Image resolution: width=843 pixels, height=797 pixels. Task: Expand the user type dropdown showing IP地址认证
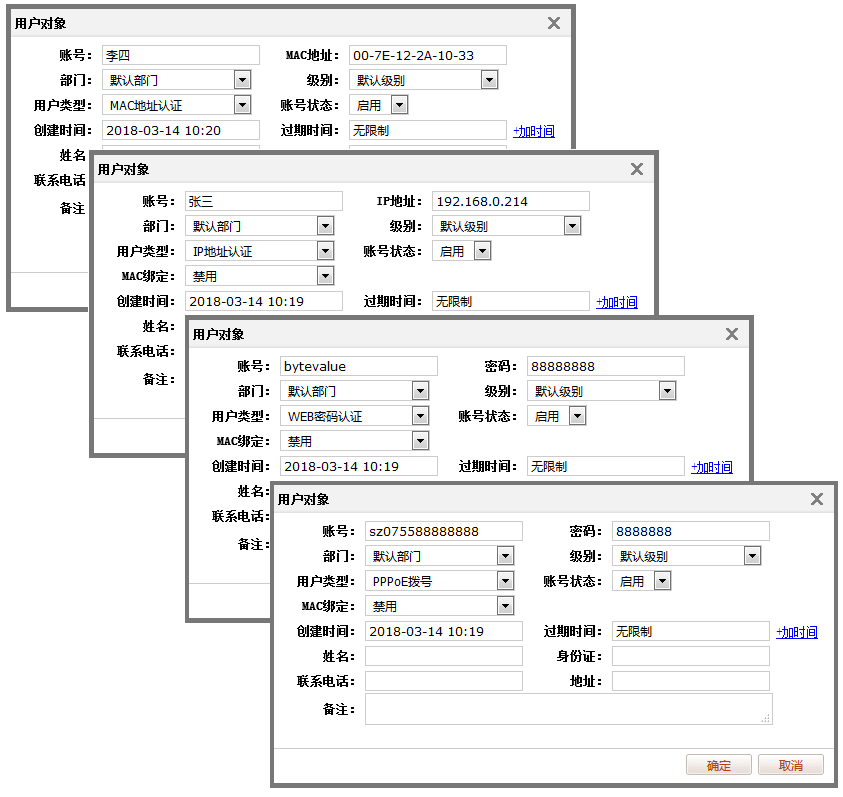[x=325, y=251]
